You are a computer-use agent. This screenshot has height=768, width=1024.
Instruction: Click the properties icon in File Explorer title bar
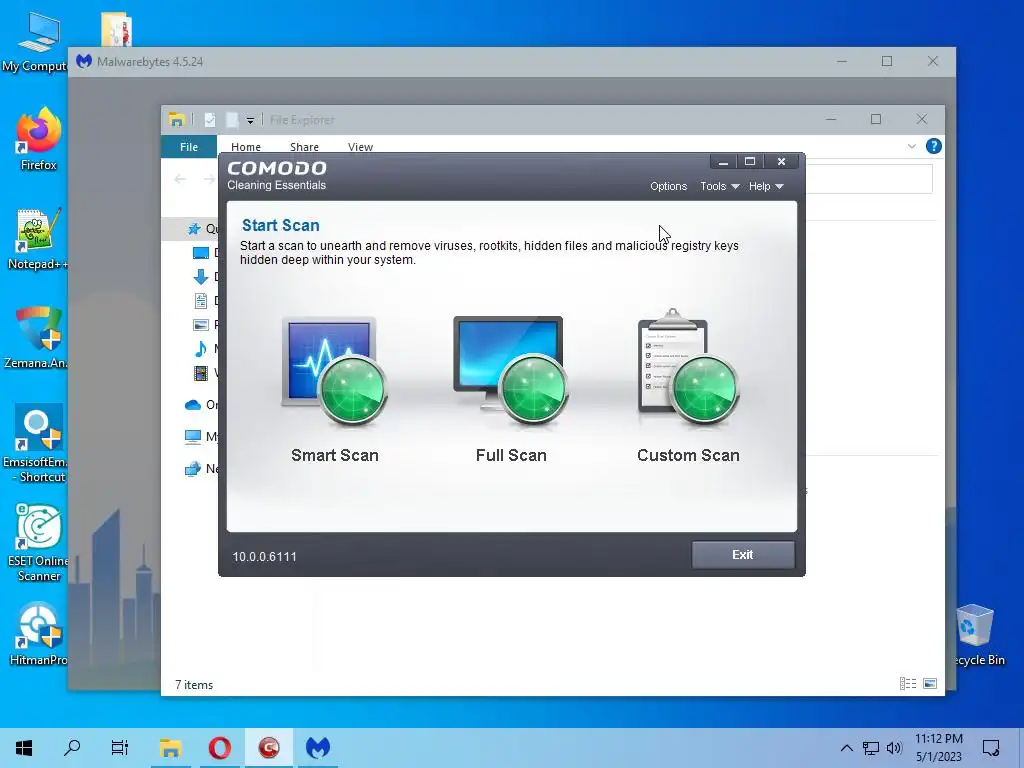210,120
